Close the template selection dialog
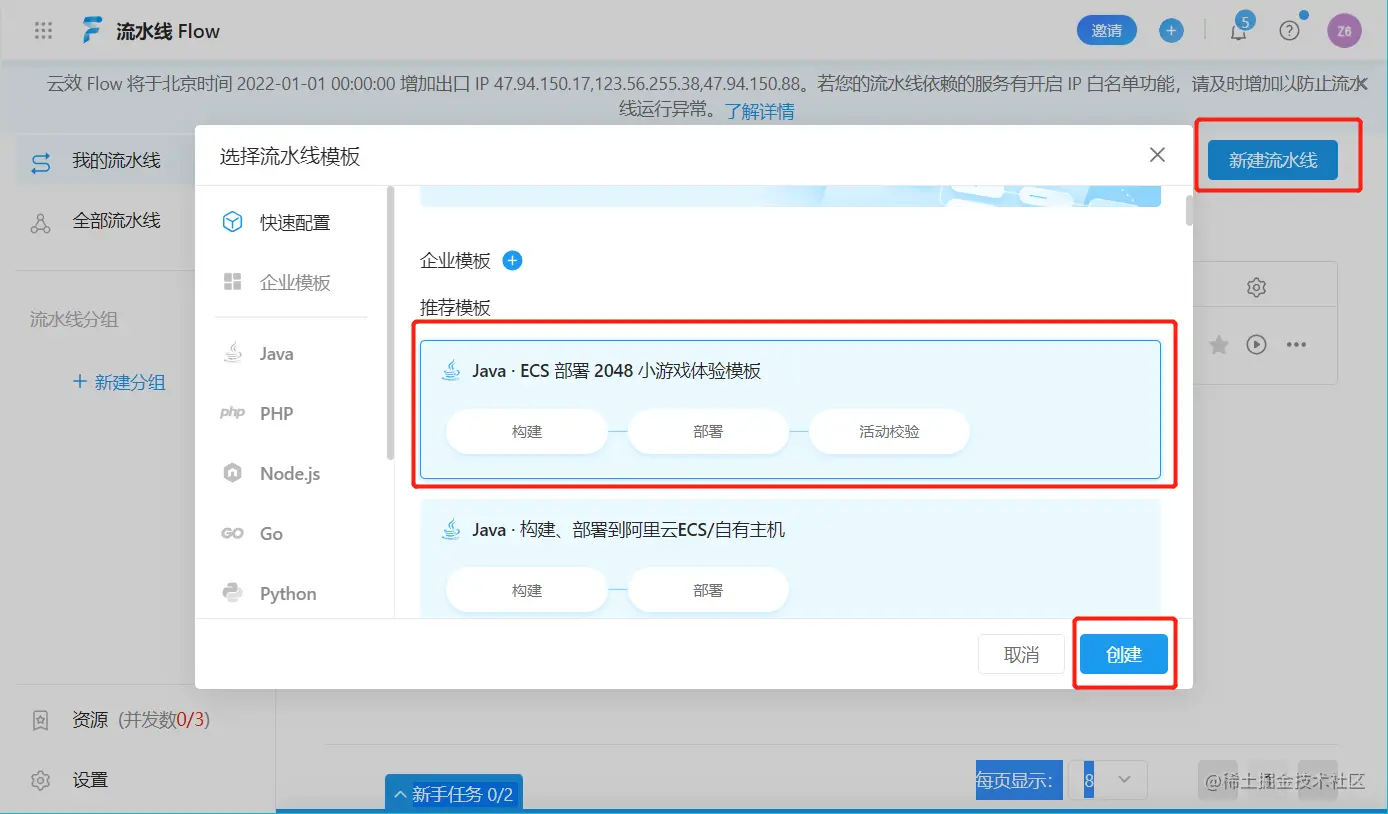Viewport: 1388px width, 814px height. coord(1157,155)
